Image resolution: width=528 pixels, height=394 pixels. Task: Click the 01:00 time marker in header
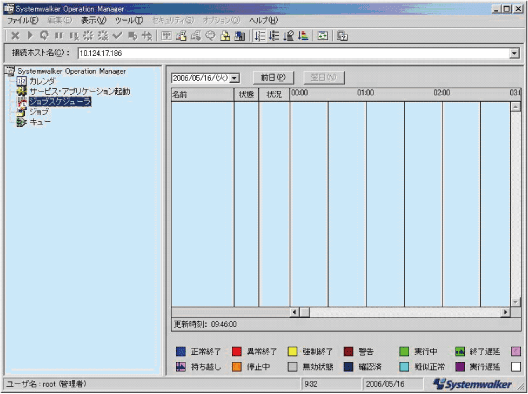click(x=366, y=93)
